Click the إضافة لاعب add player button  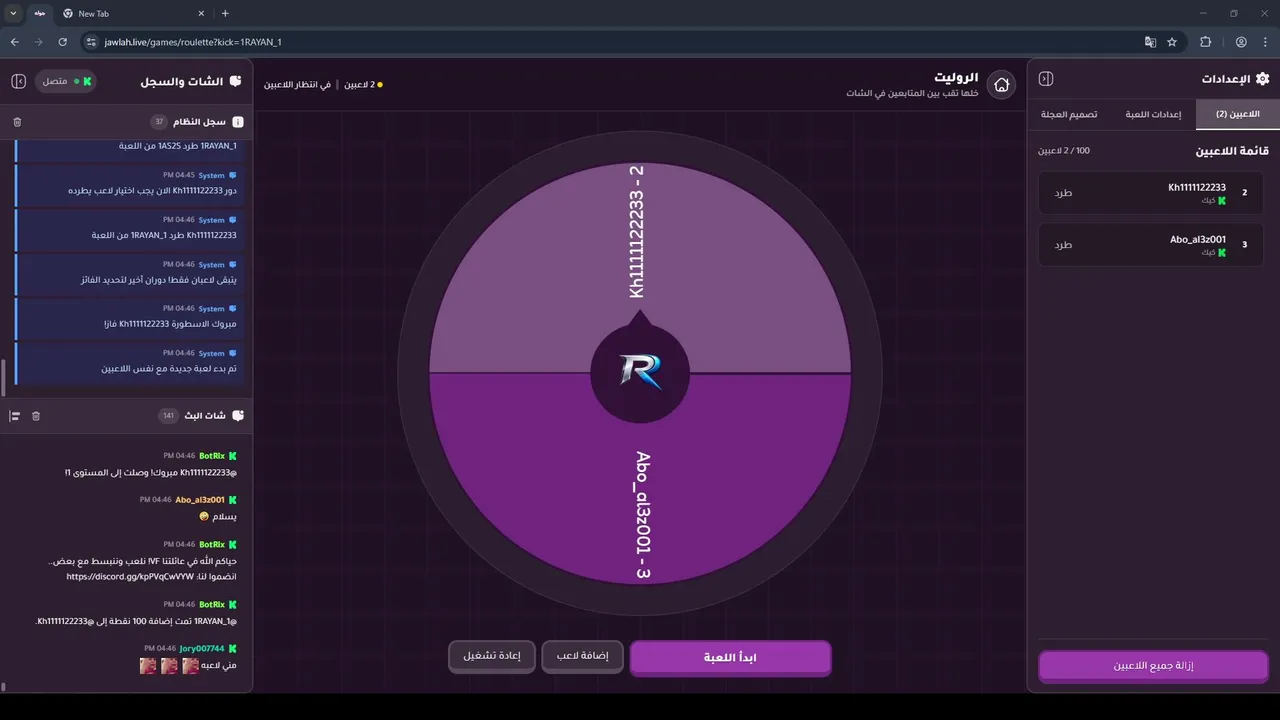point(582,657)
